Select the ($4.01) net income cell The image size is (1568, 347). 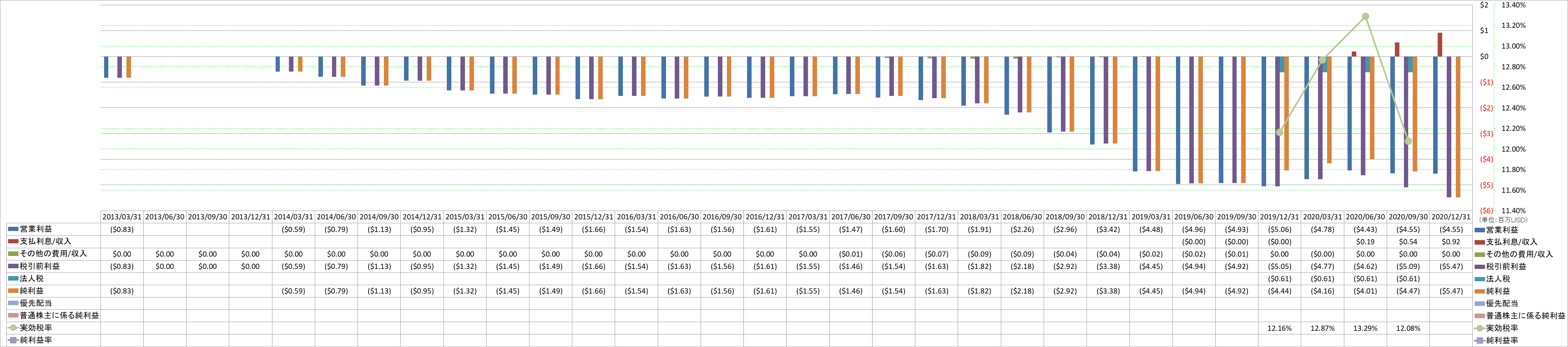coord(1365,291)
